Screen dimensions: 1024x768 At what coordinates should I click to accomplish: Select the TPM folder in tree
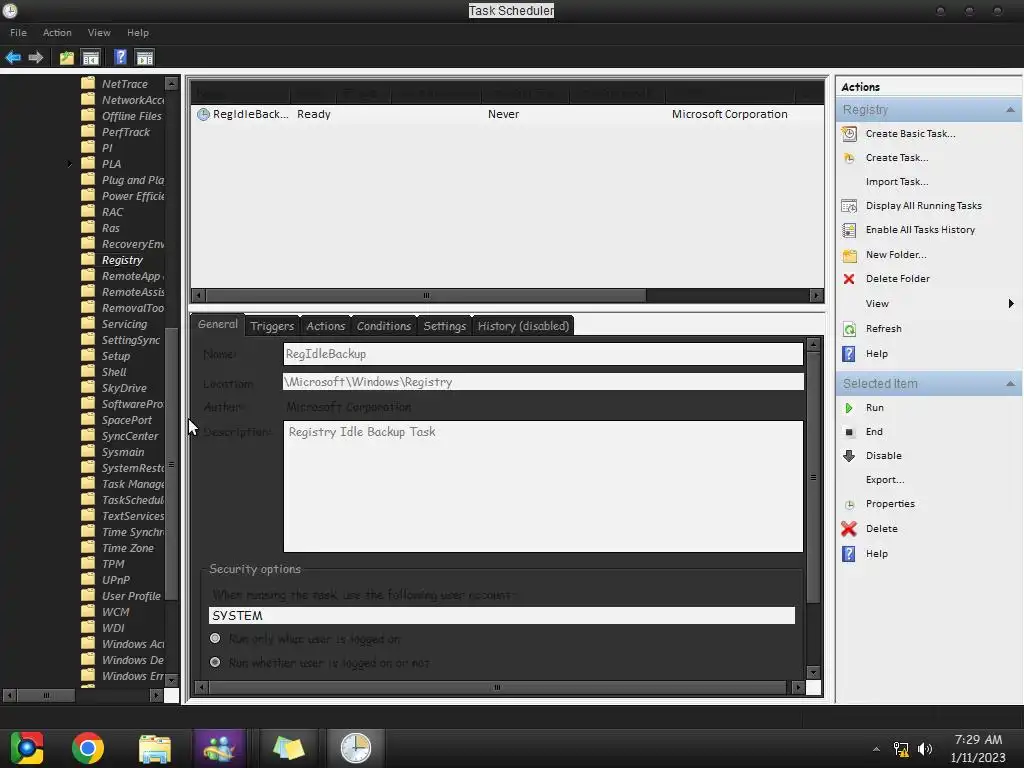(113, 564)
